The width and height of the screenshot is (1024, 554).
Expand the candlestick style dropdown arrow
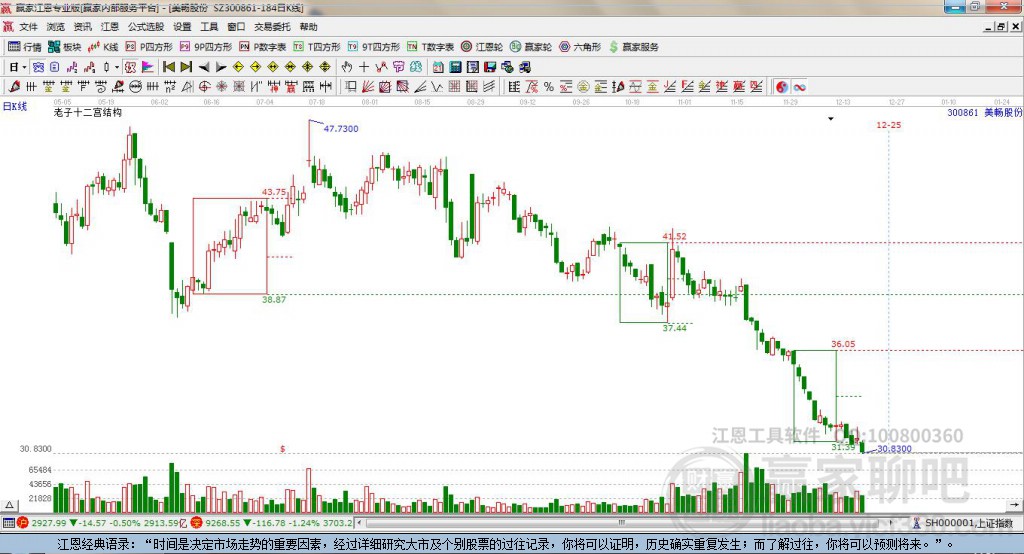coord(117,67)
